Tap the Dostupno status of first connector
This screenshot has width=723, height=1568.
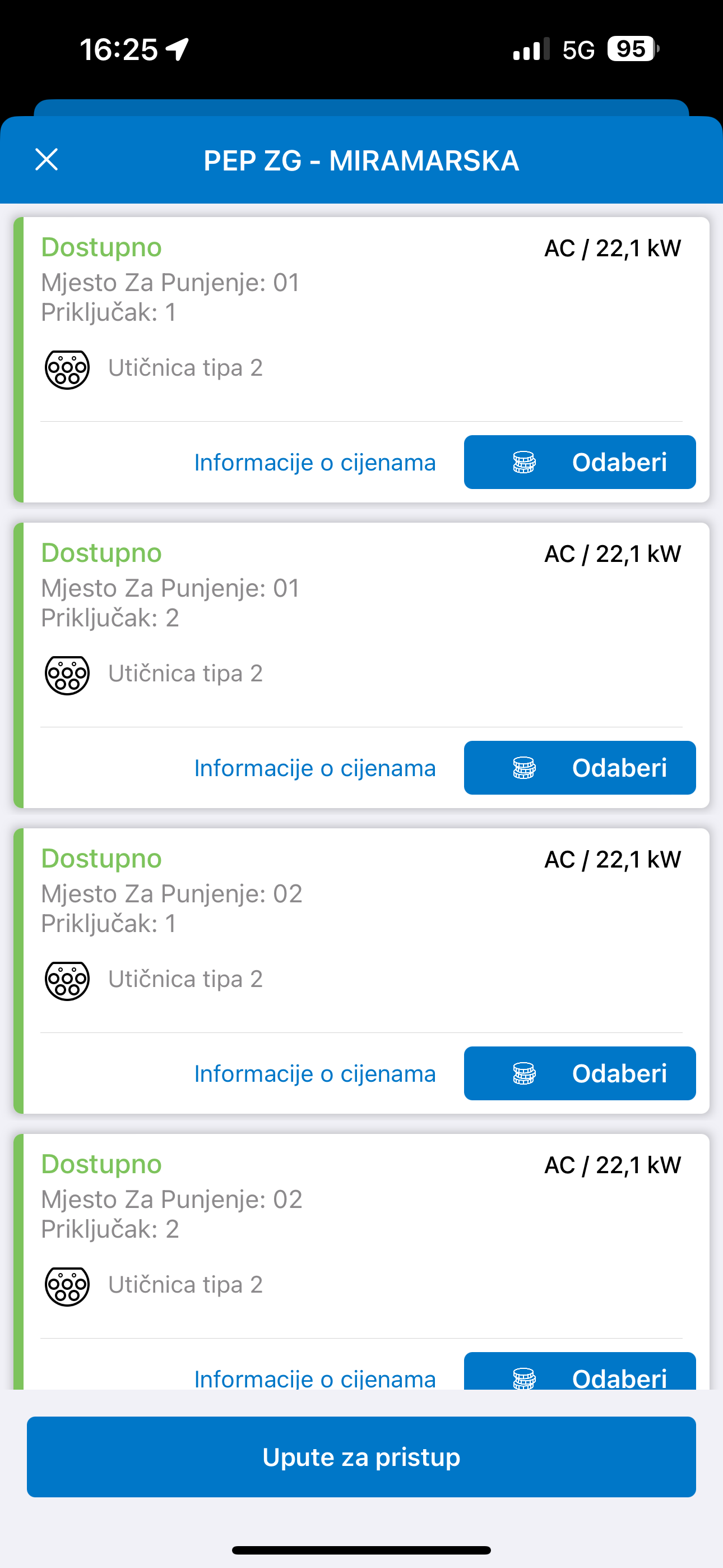tap(101, 247)
